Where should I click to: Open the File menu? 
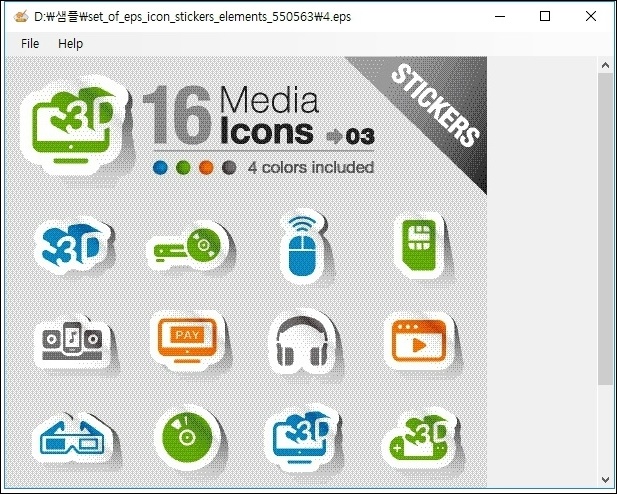pyautogui.click(x=30, y=44)
